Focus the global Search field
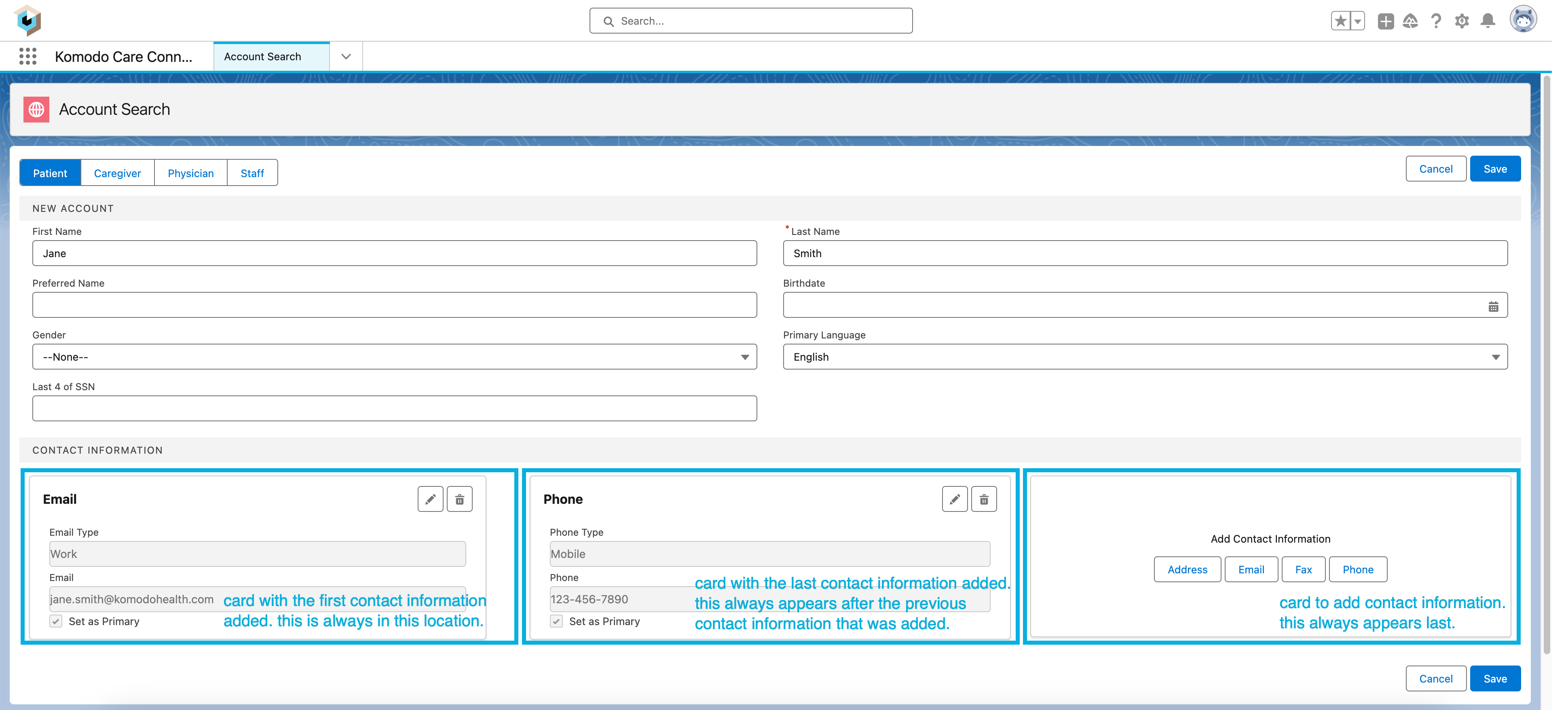The width and height of the screenshot is (1568, 710). tap(750, 21)
